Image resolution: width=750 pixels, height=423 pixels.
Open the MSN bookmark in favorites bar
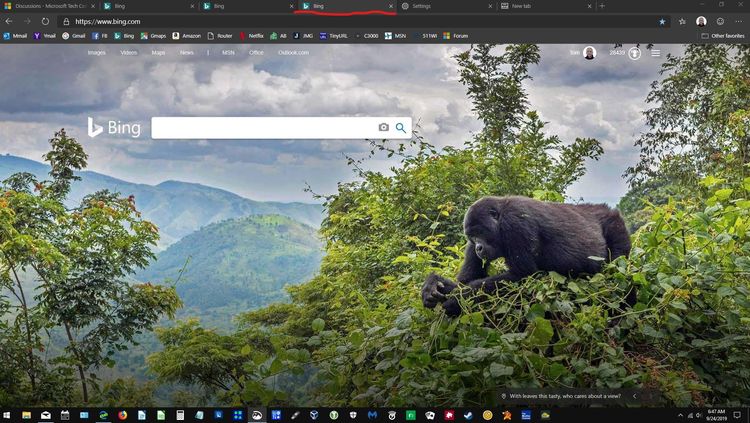click(x=396, y=36)
